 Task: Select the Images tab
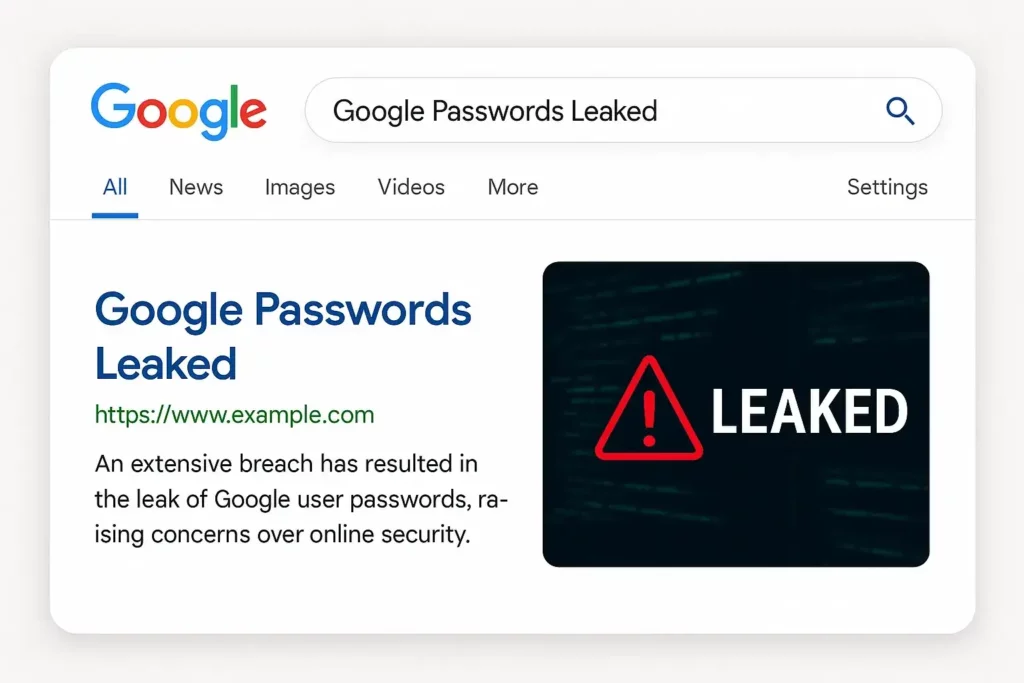(x=300, y=187)
